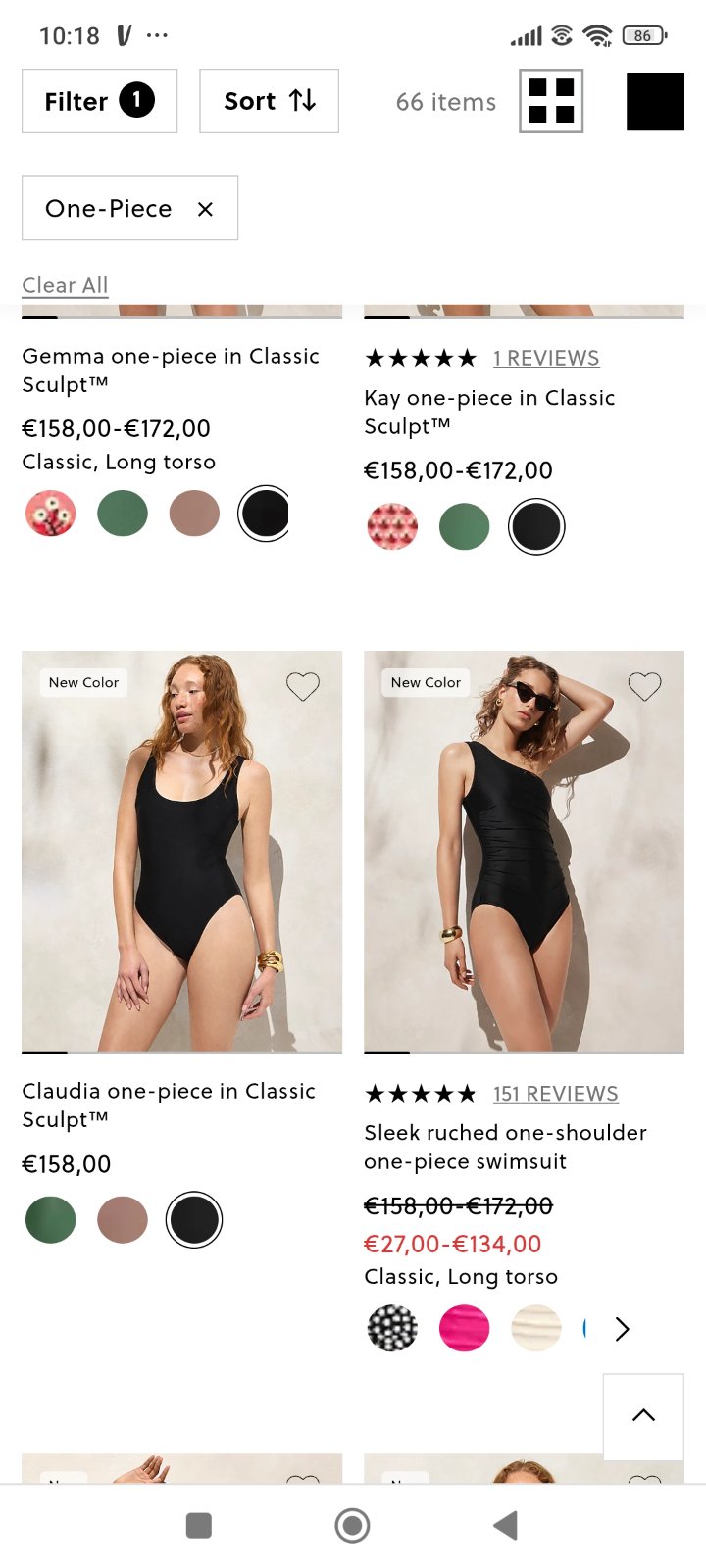Image resolution: width=706 pixels, height=1568 pixels.
Task: Select mauve swatch for Claudia one-piece
Action: (123, 1220)
